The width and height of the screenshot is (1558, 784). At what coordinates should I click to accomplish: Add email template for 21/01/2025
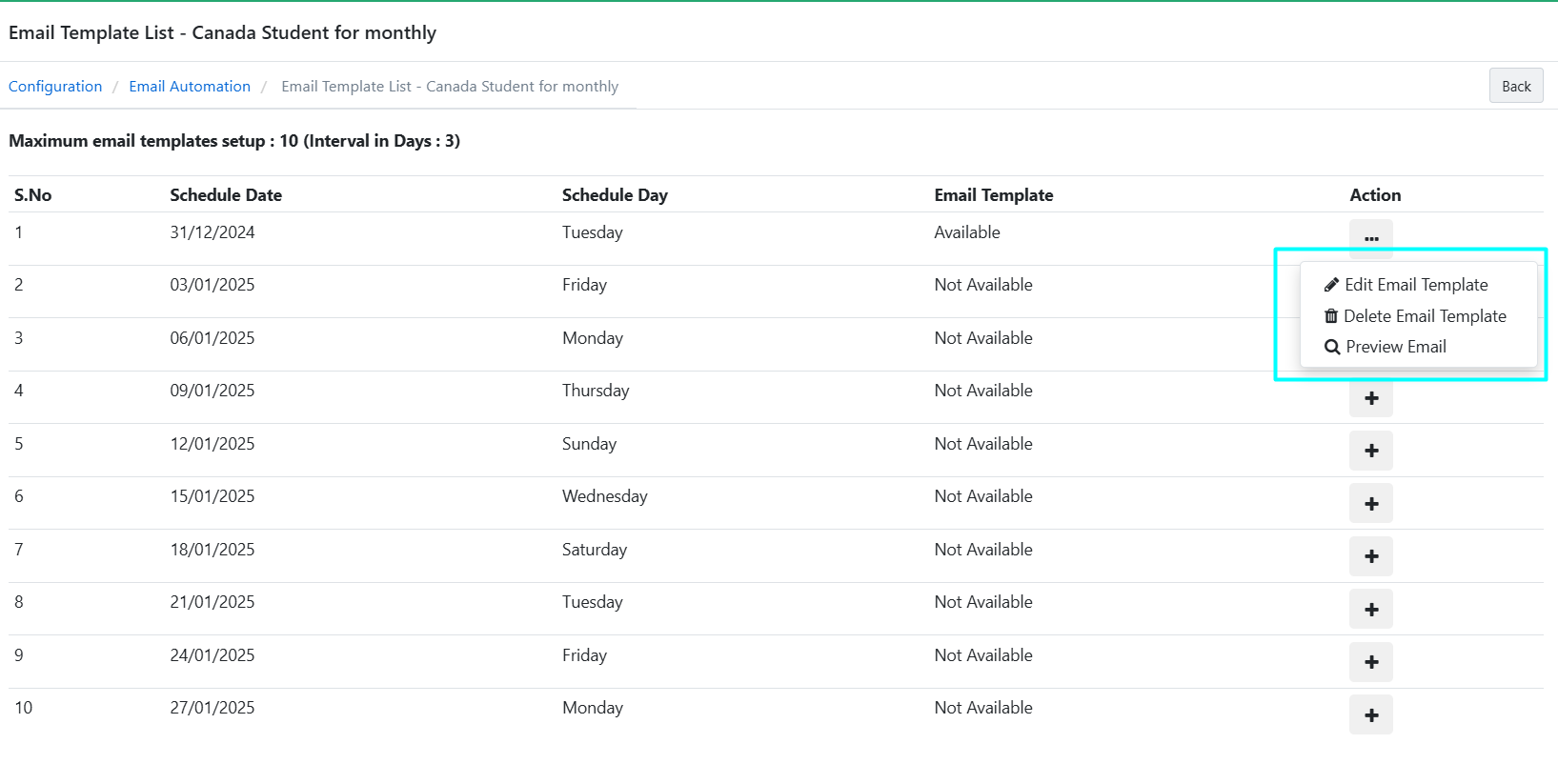pyautogui.click(x=1370, y=610)
